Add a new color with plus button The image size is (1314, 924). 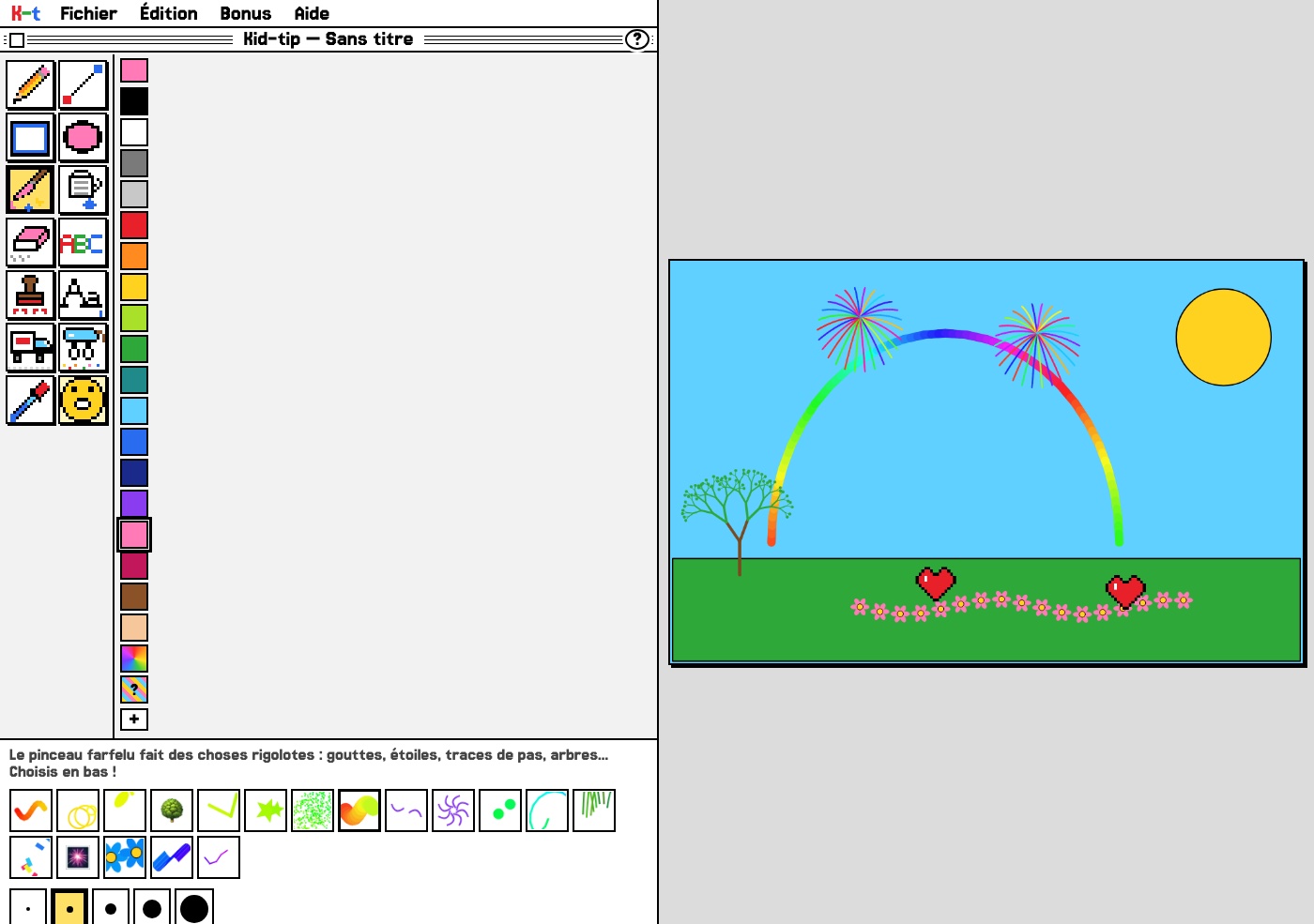click(134, 720)
